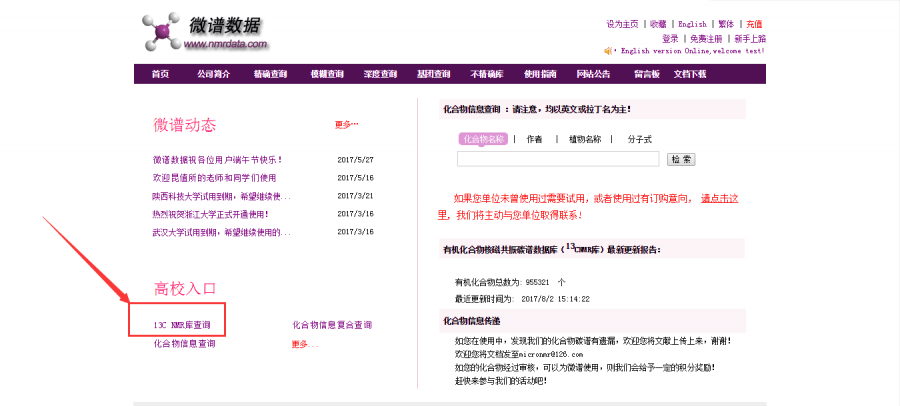The width and height of the screenshot is (900, 406).
Task: Select the 植物名称 search tab
Action: [585, 140]
